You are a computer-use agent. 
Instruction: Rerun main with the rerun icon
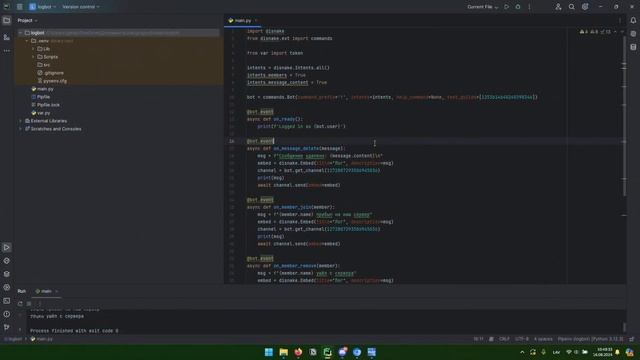[x=20, y=304]
